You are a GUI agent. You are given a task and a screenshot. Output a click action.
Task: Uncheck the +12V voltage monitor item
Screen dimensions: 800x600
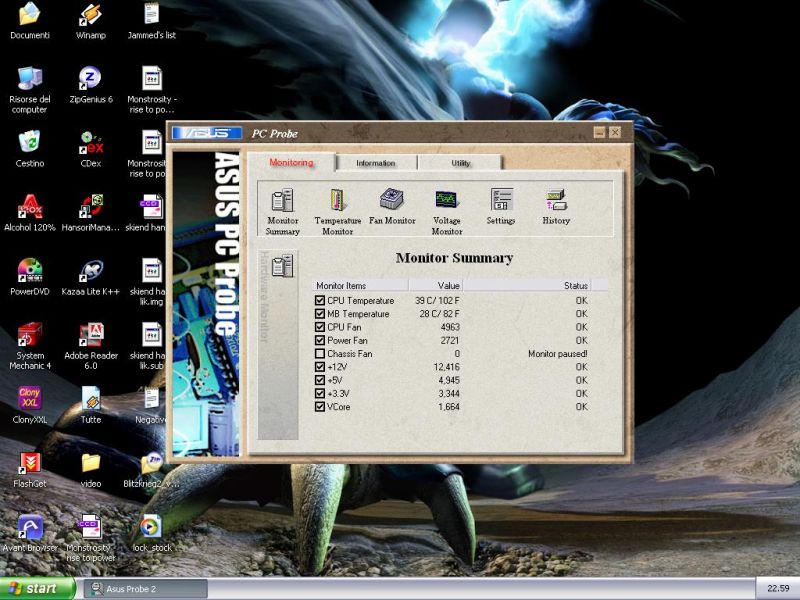pos(320,367)
